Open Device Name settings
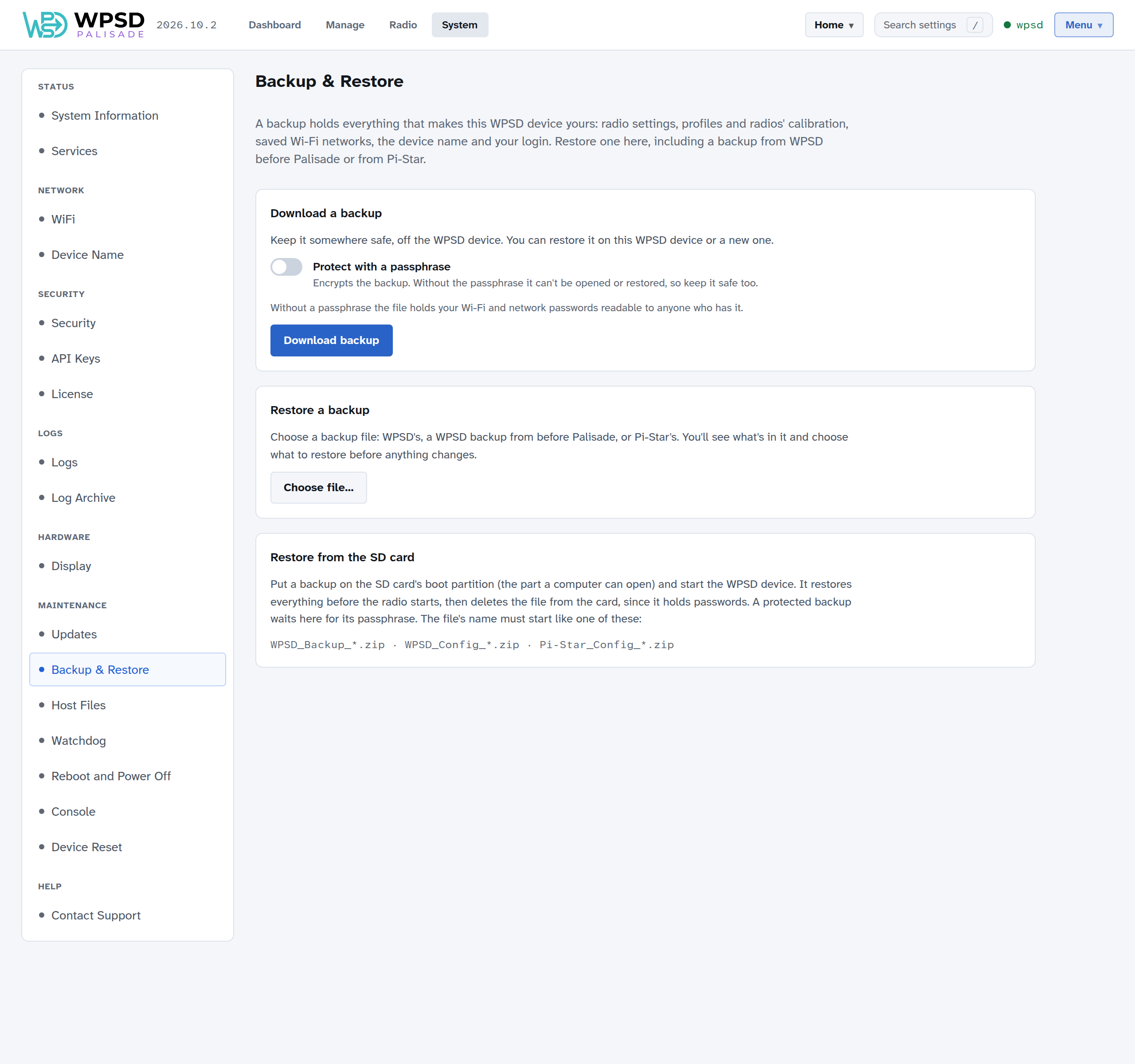The height and width of the screenshot is (1064, 1135). point(127,254)
